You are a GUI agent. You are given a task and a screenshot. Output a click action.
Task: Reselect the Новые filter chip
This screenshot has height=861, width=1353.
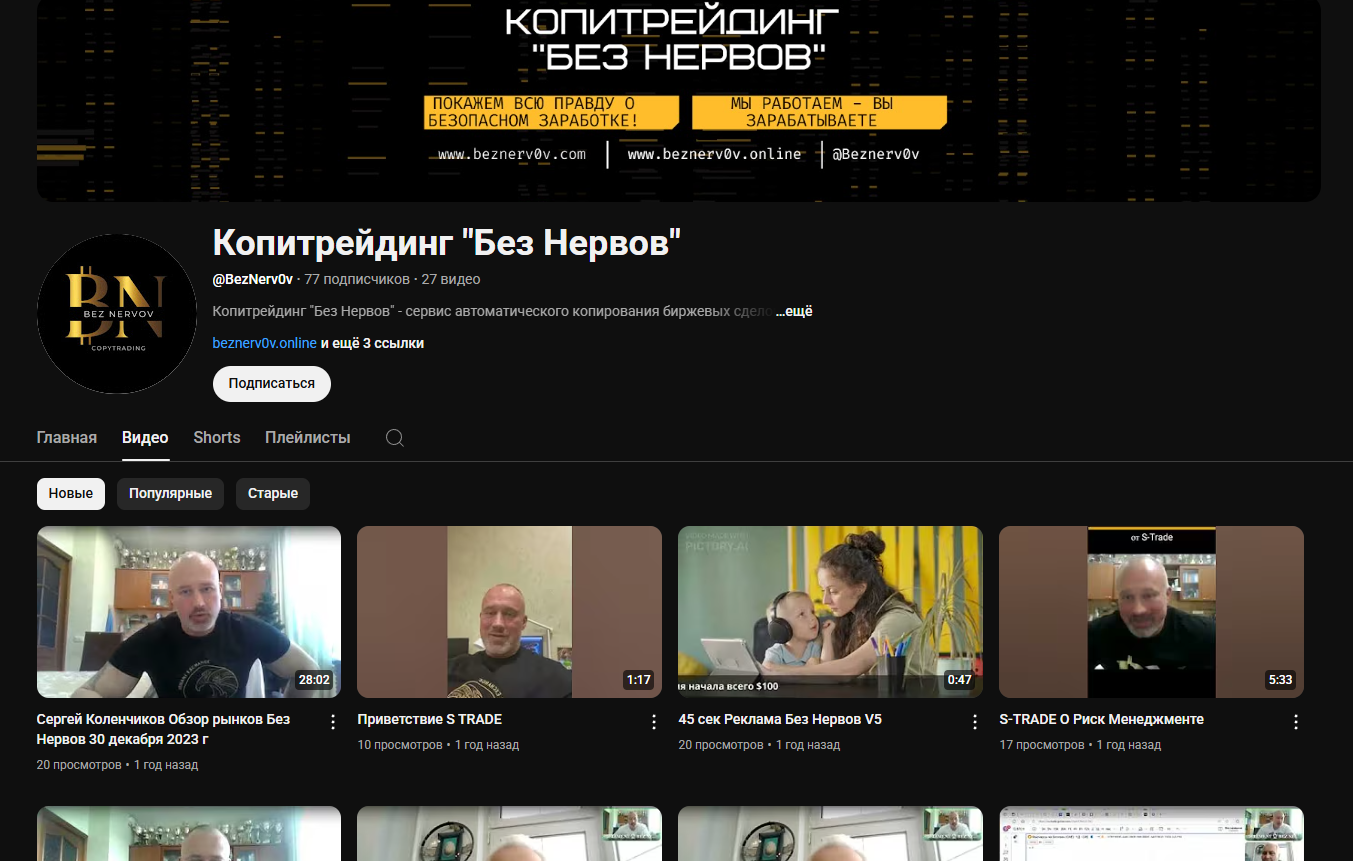pyautogui.click(x=70, y=493)
